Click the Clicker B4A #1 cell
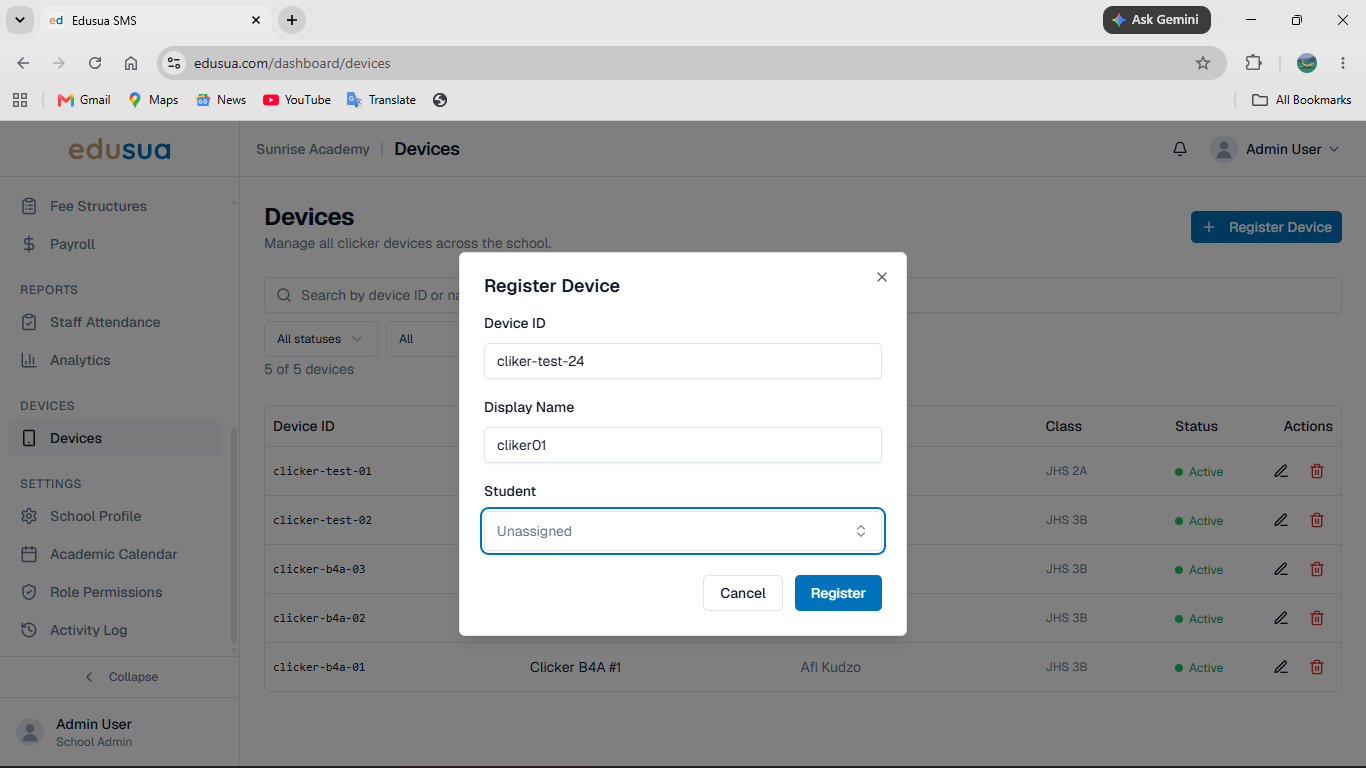Screen dimensions: 1366x768 click(x=575, y=667)
